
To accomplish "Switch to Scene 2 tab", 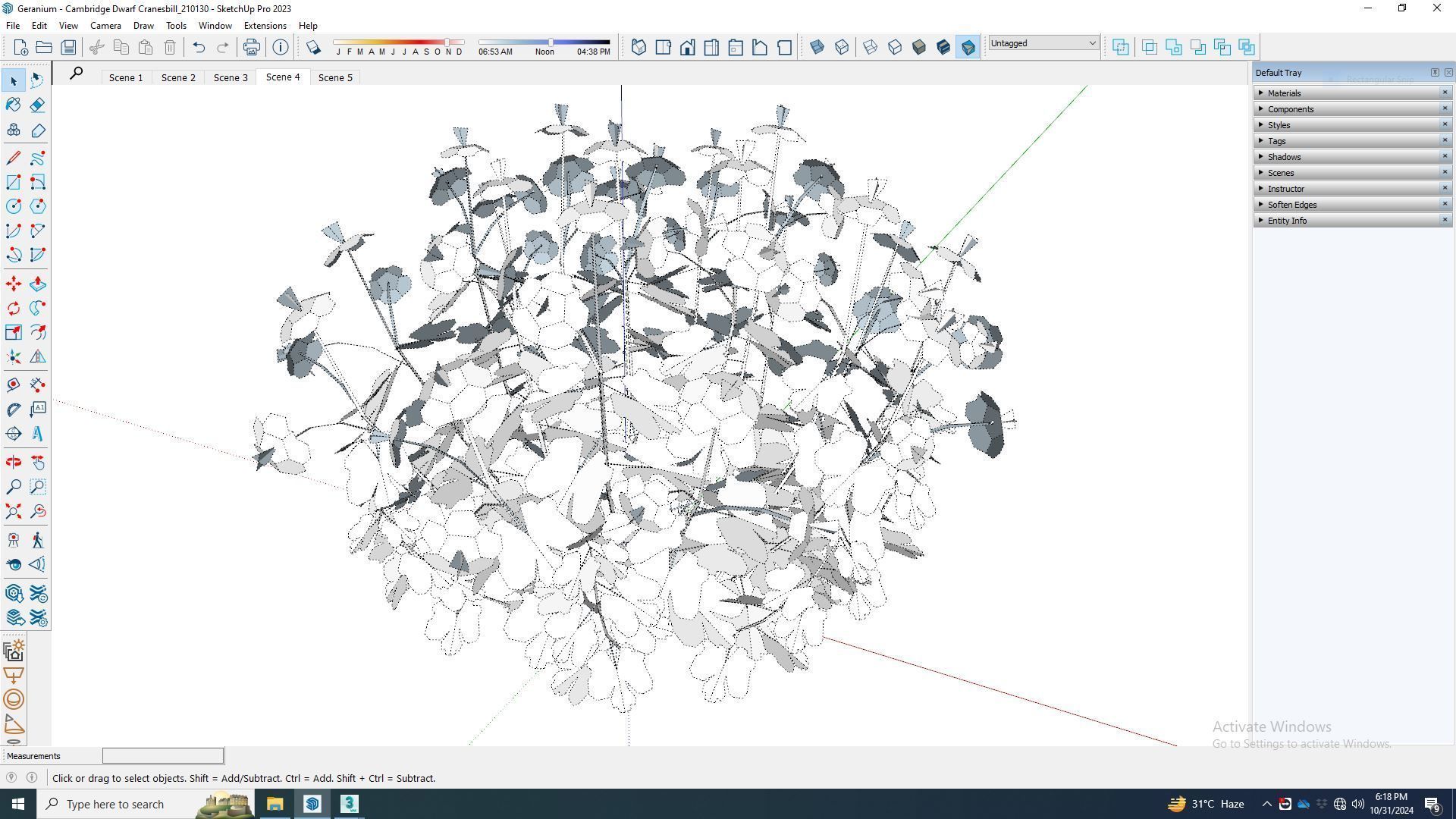I will coord(178,77).
